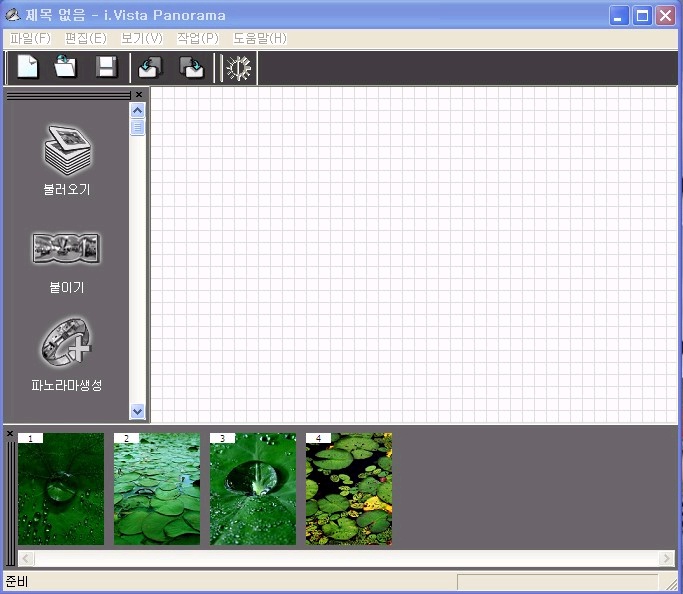Viewport: 683px width, 594px height.
Task: Click the 파노라마생성 icon in sidebar
Action: (66, 344)
